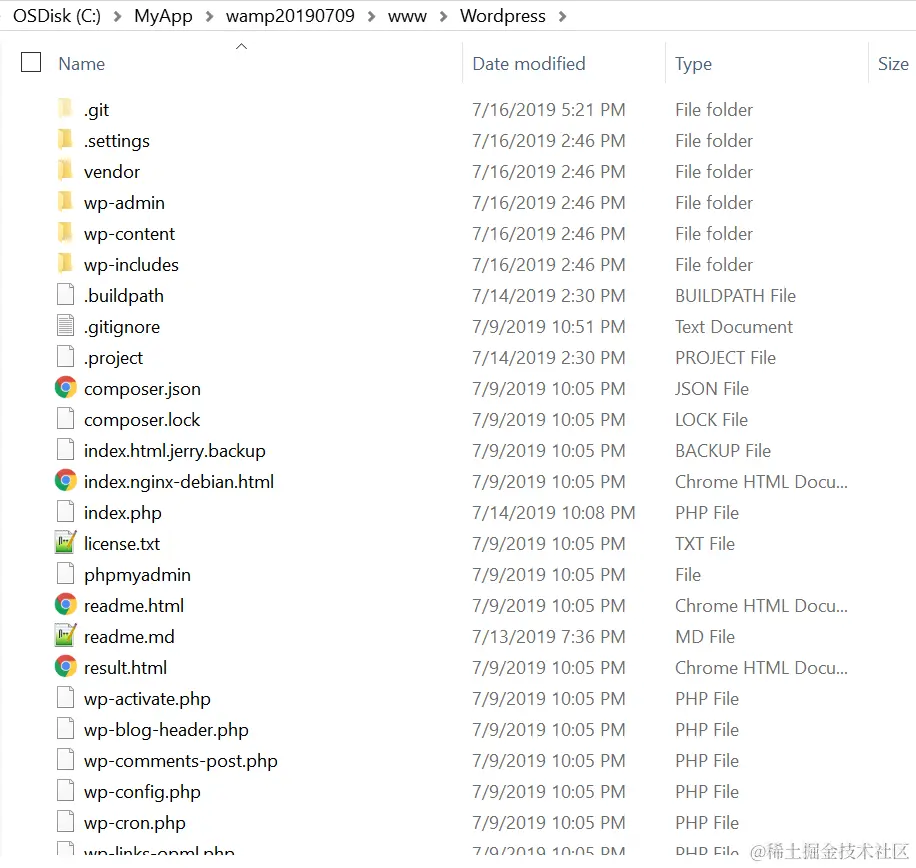This screenshot has height=868, width=916.
Task: Select the phpmyadmin file name
Action: 137,575
